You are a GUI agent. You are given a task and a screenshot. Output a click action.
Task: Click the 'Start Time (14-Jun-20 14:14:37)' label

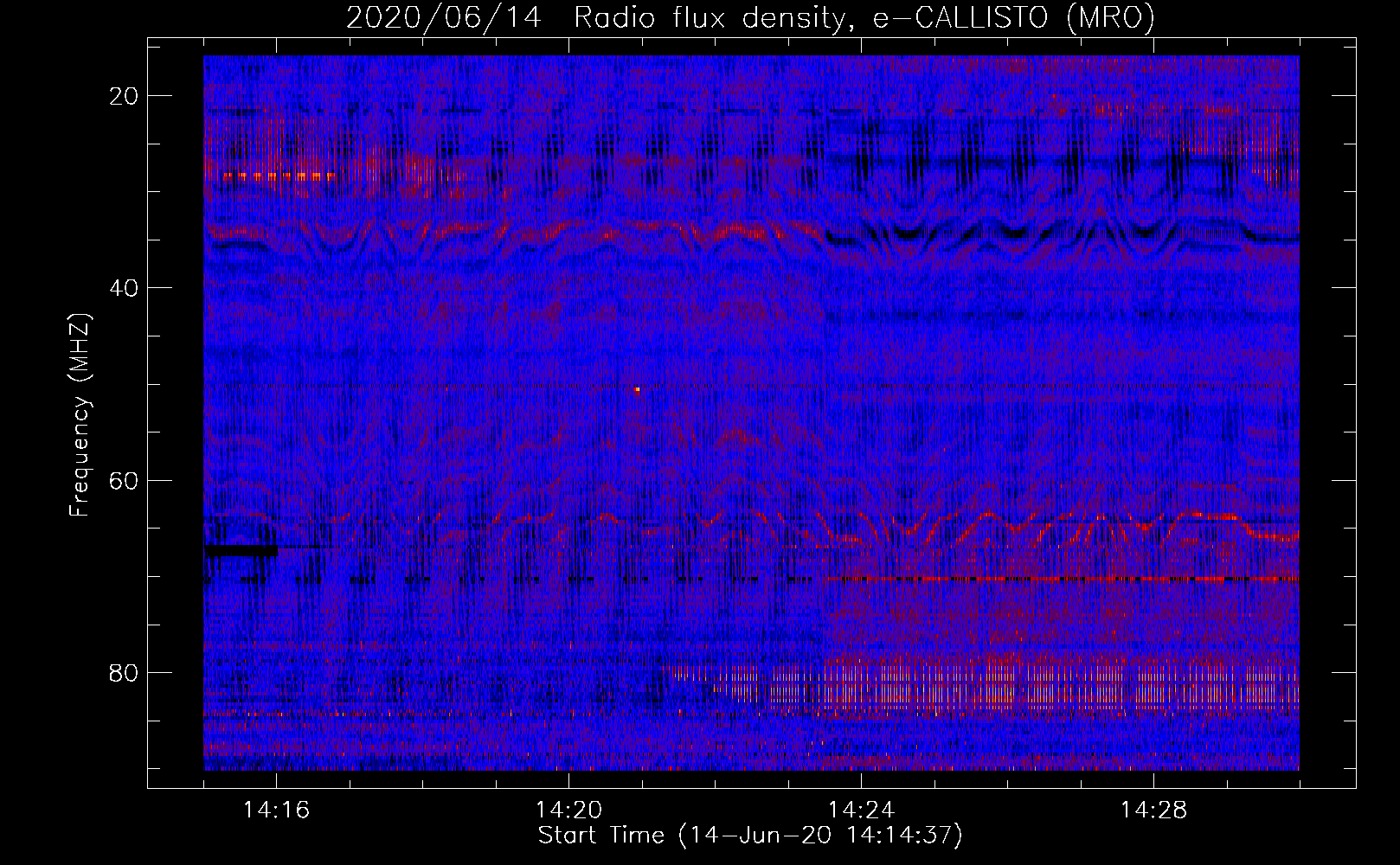(750, 836)
